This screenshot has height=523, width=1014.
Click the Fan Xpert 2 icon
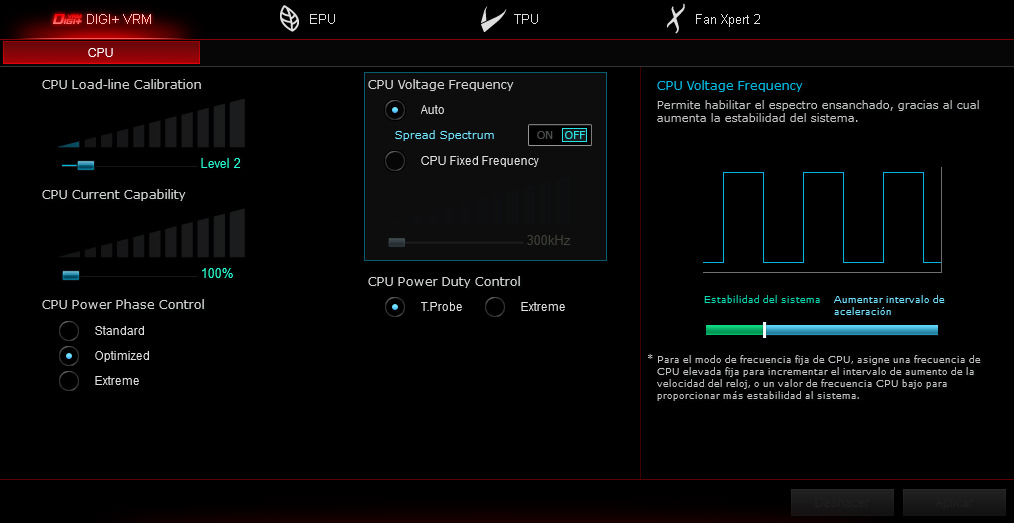point(677,19)
